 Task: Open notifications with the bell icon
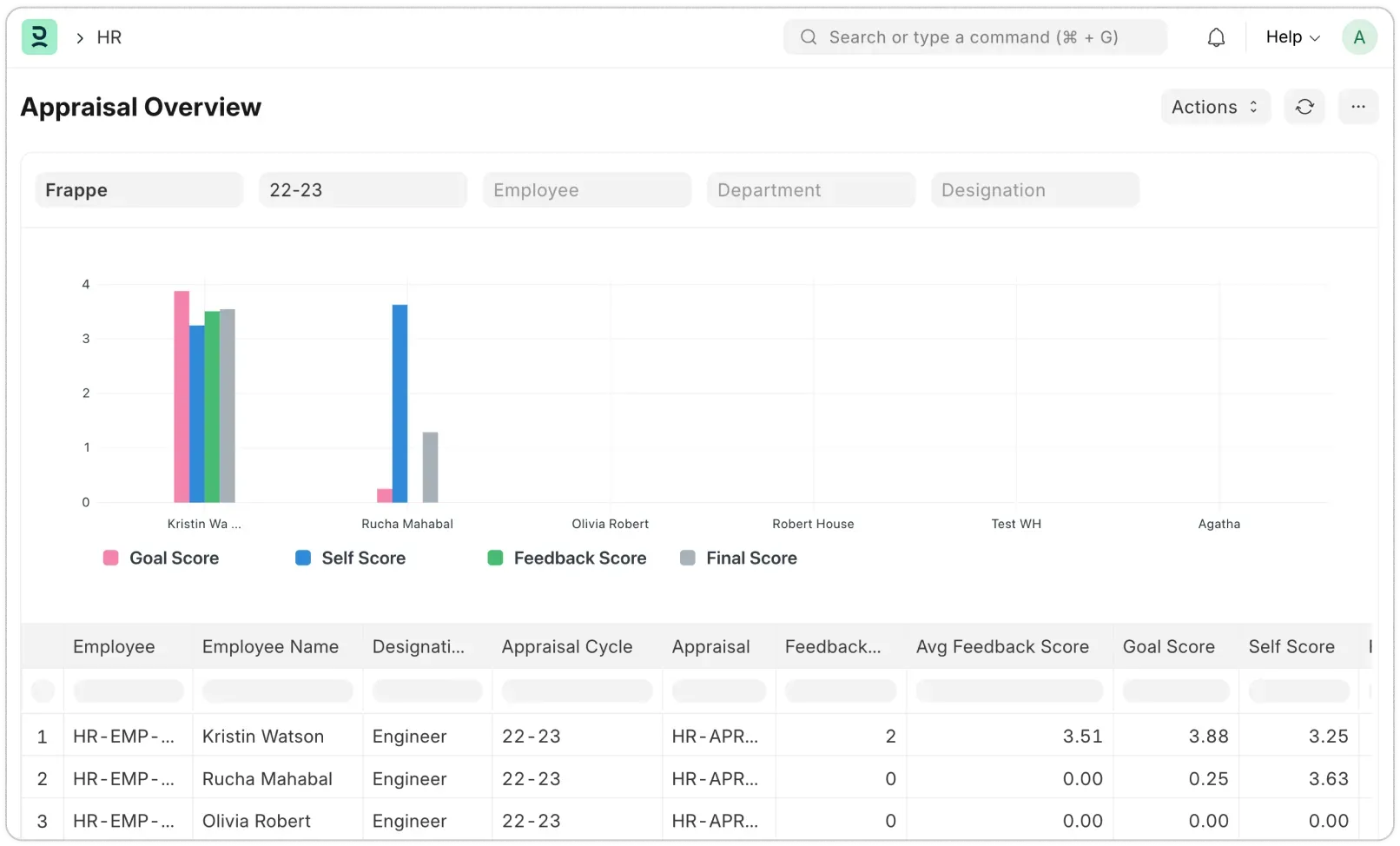pyautogui.click(x=1216, y=37)
